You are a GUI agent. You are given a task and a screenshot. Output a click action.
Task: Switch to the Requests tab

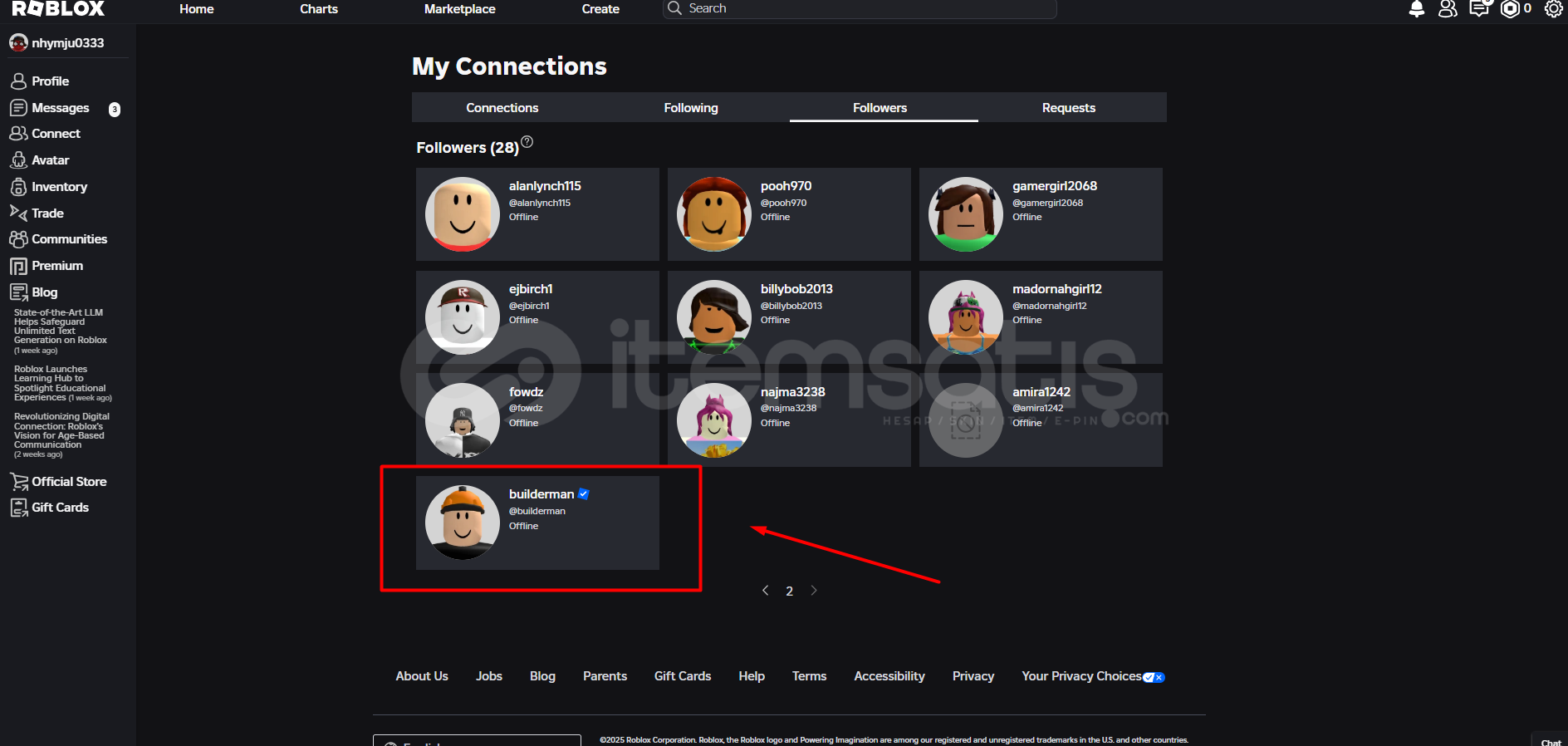[1069, 108]
